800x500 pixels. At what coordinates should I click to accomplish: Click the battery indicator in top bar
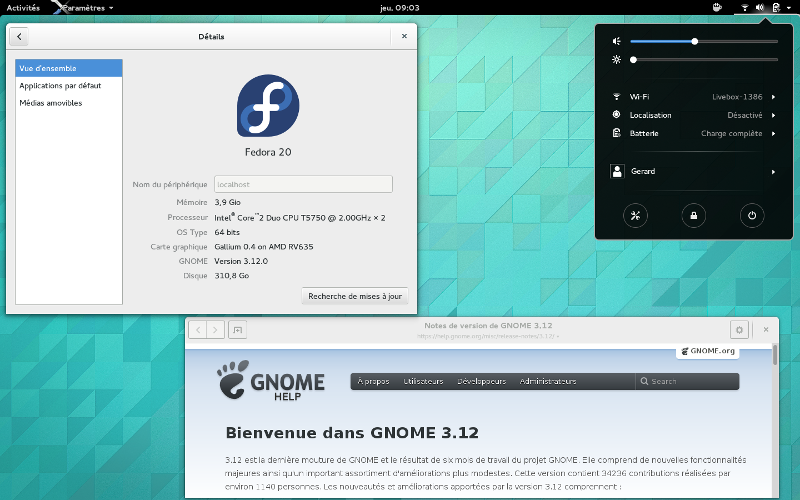(x=776, y=8)
